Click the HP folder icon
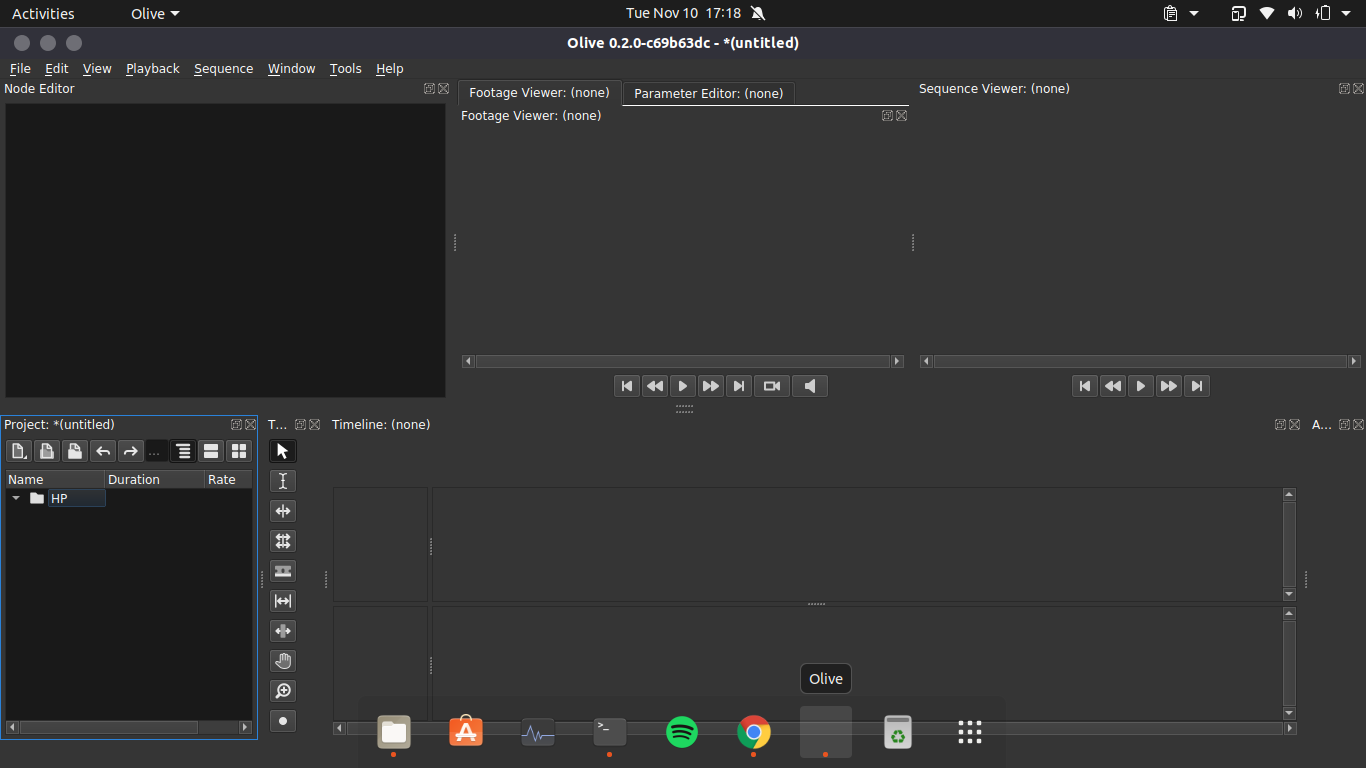This screenshot has height=768, width=1366. (37, 498)
